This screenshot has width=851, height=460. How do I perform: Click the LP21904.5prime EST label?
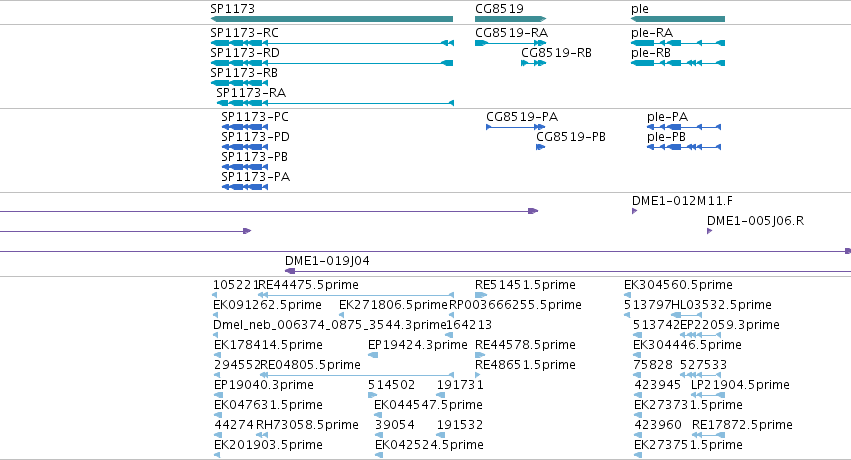click(740, 385)
